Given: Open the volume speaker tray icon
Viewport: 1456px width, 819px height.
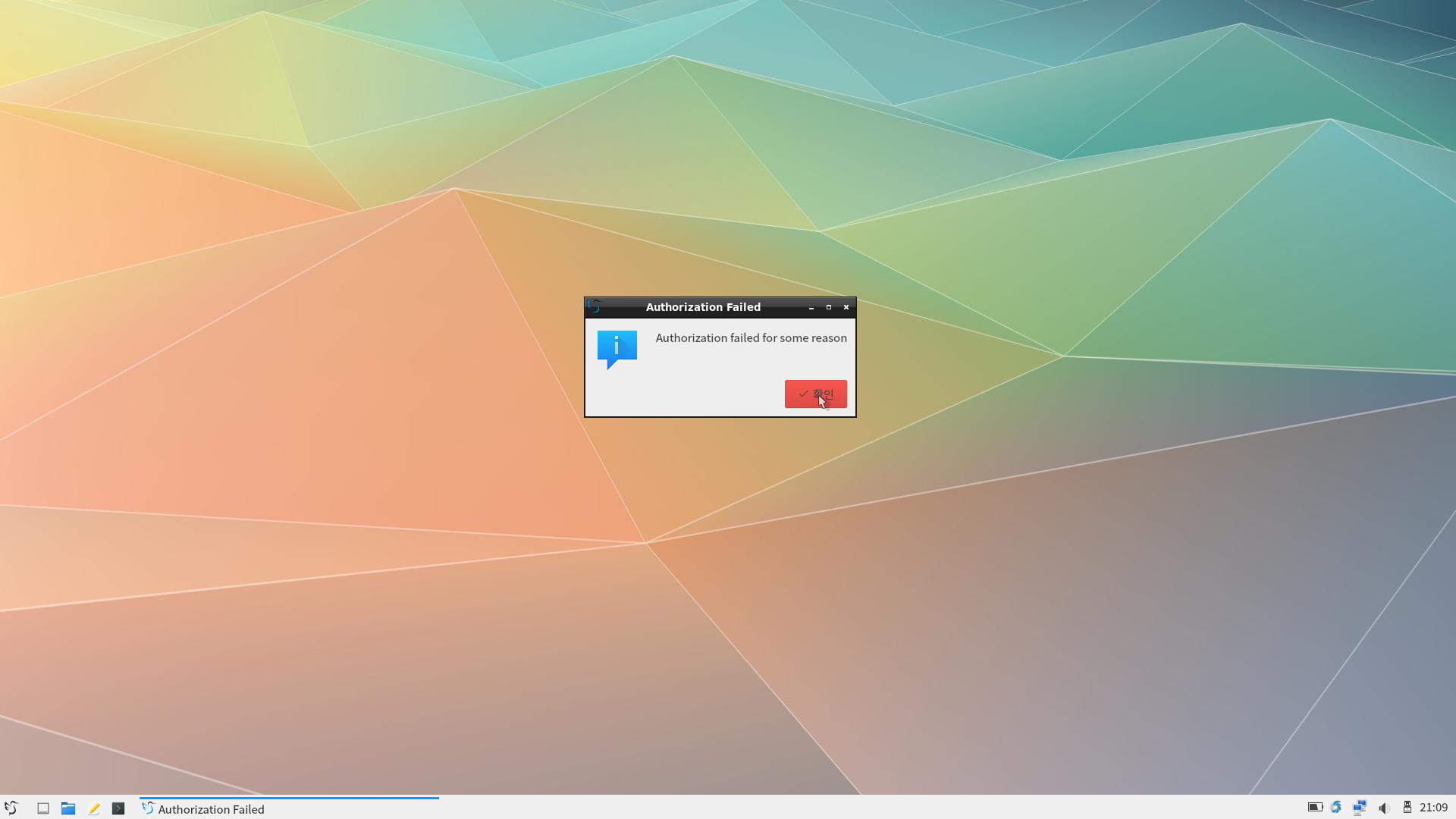Looking at the screenshot, I should point(1384,808).
